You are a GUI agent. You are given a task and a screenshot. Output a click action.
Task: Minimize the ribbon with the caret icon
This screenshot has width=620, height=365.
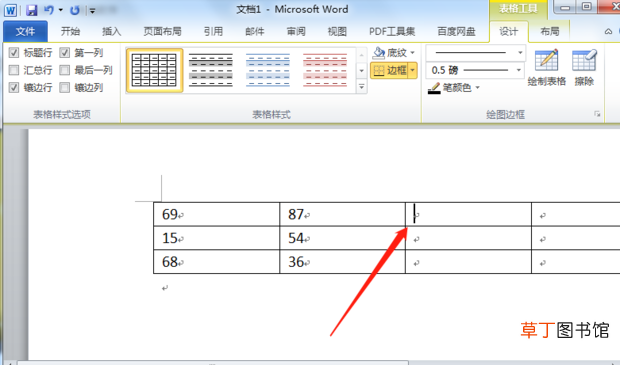coord(609,31)
